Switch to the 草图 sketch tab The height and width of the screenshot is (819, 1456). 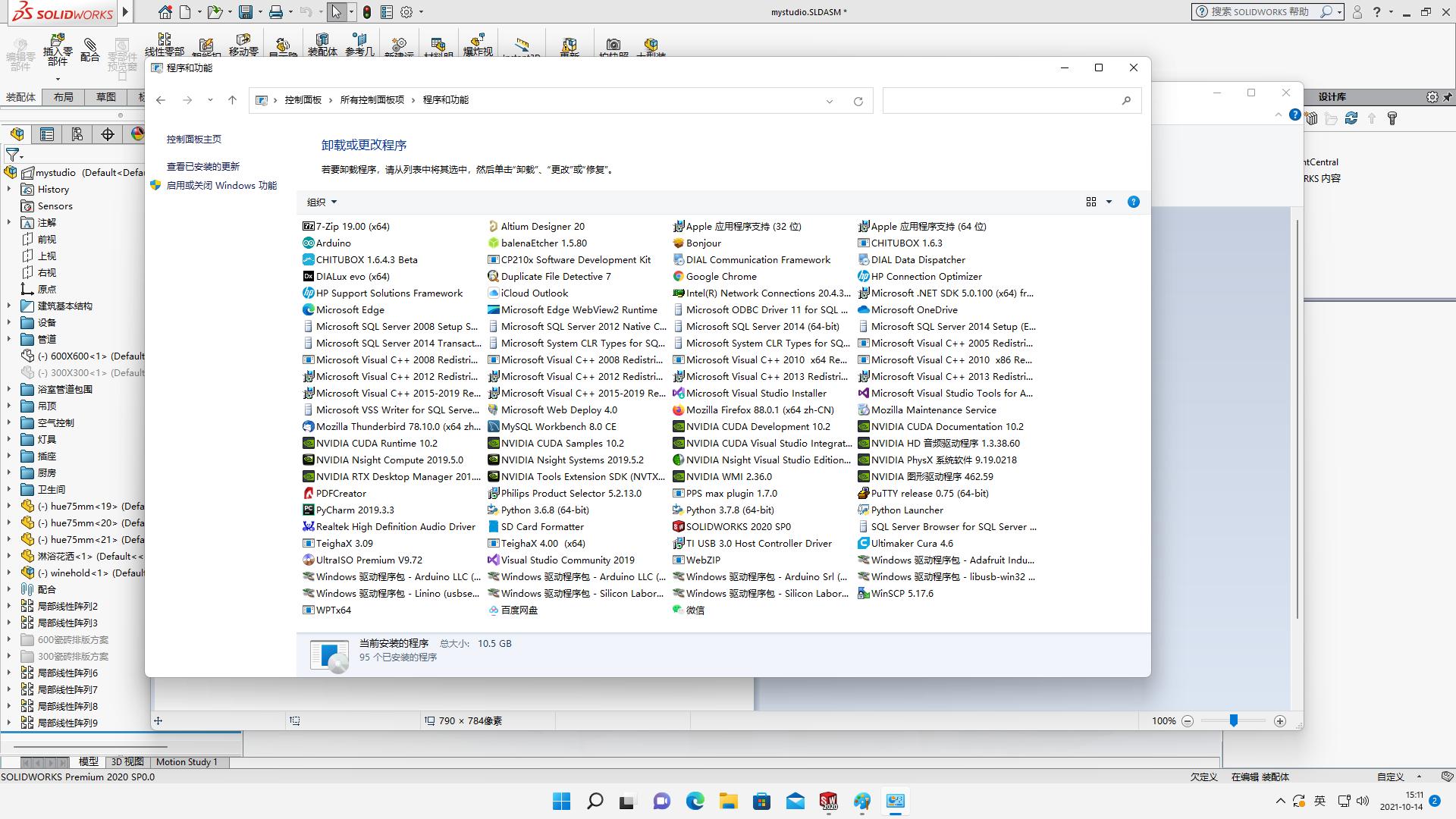[106, 97]
